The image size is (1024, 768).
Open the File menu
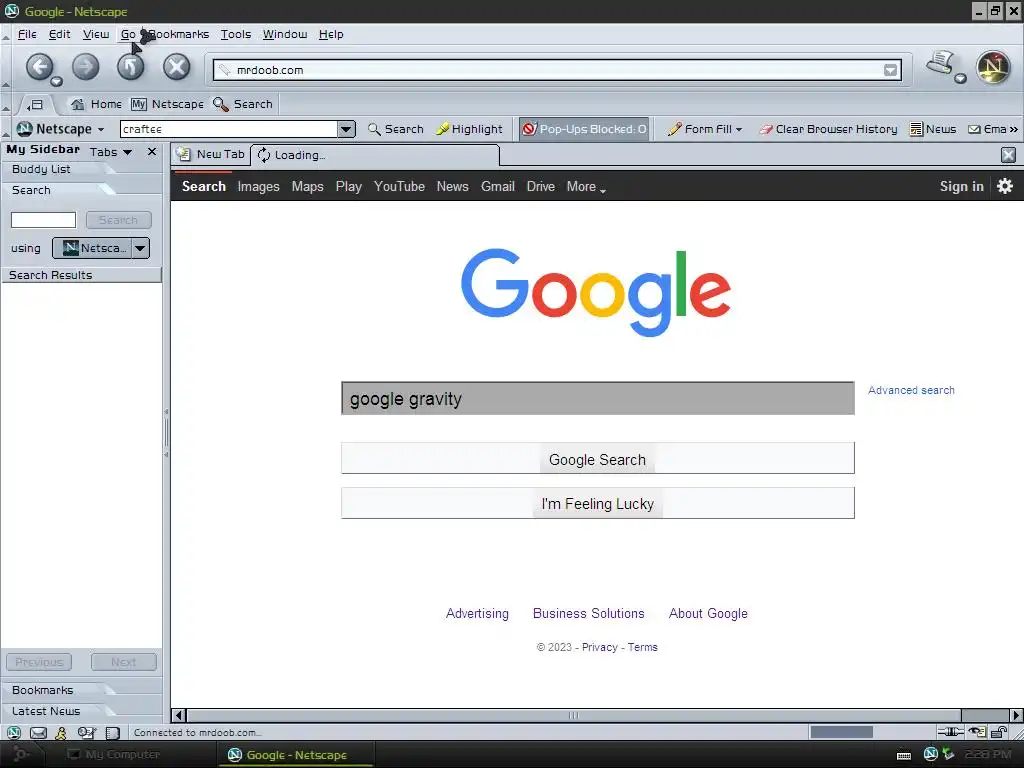(x=27, y=34)
